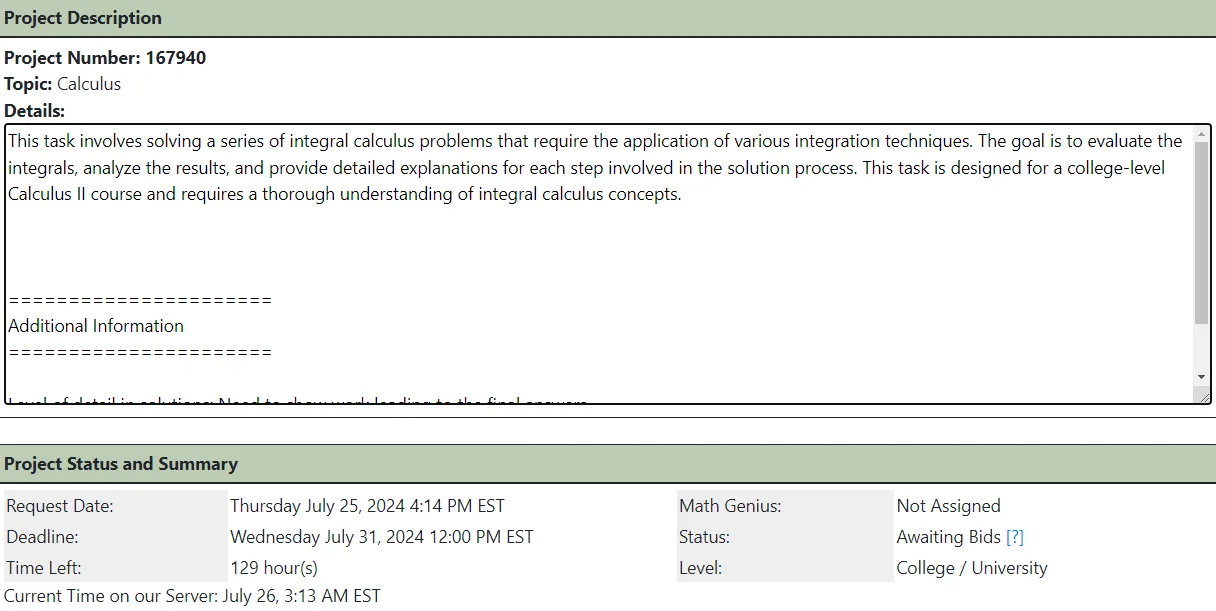Click the [?] help link beside Awaiting Bids

click(1014, 537)
